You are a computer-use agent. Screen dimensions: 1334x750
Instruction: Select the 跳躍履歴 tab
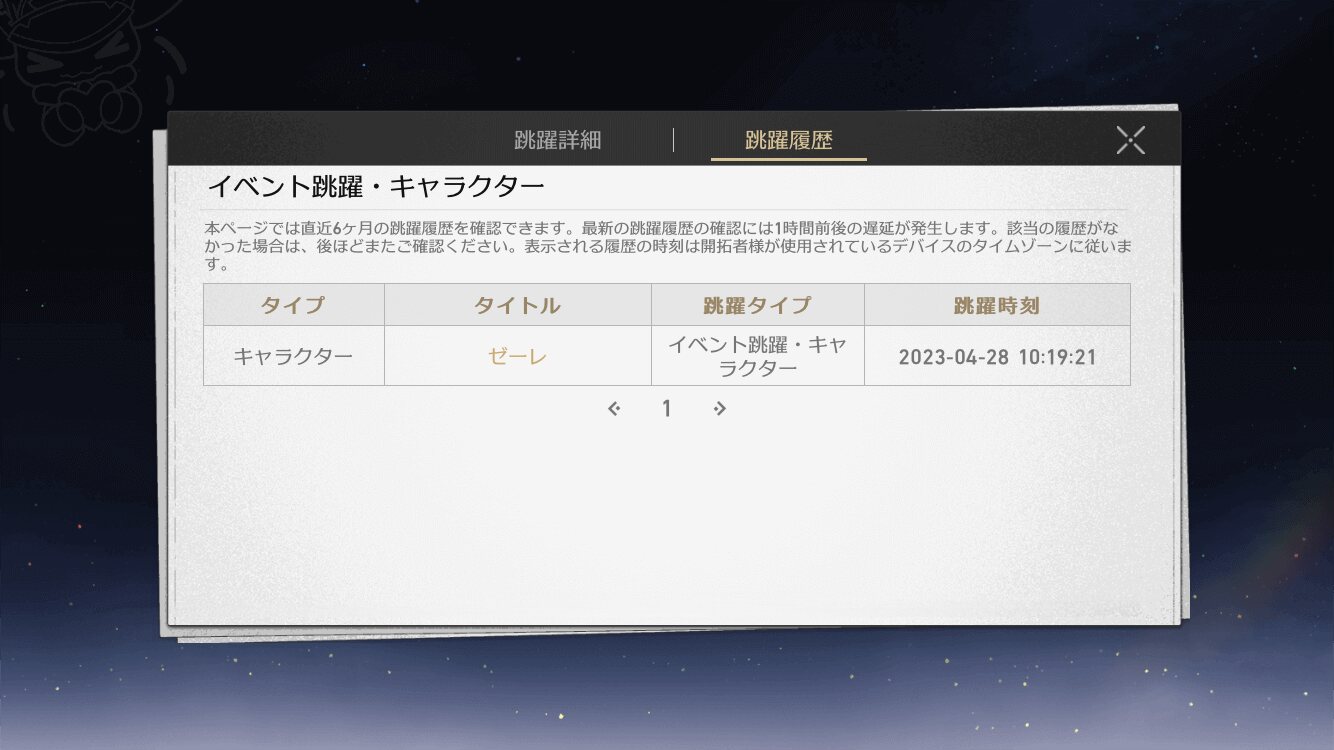pos(788,140)
